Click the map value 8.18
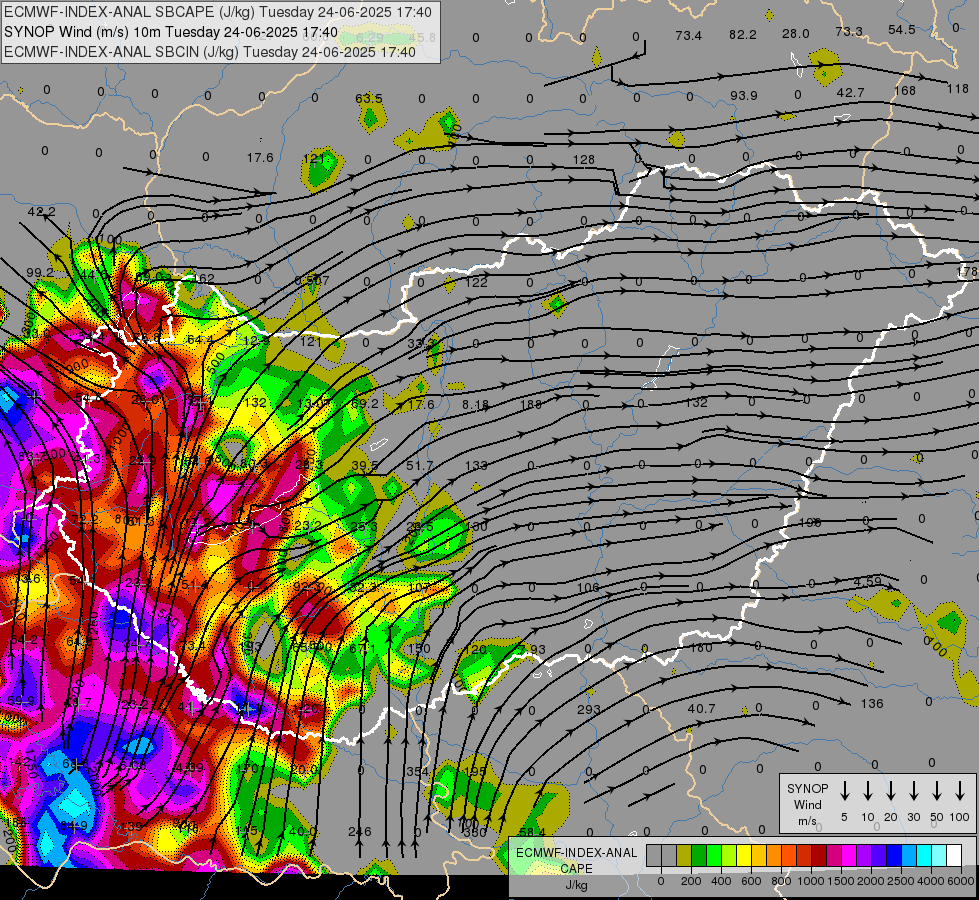This screenshot has height=900, width=979. pos(475,405)
